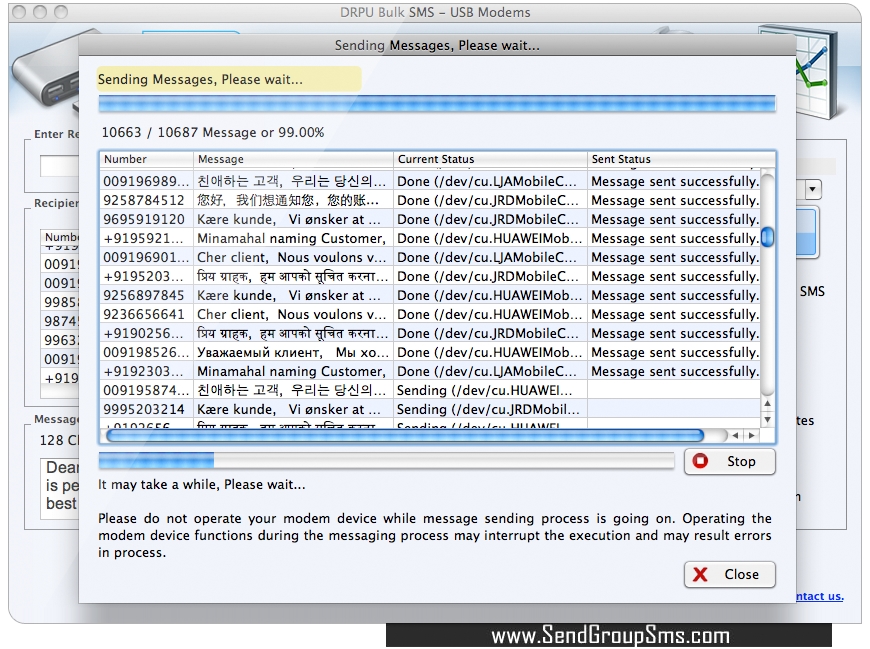Click the Russian message 'Уважаемый клиент' cell
This screenshot has width=870, height=649.
click(x=293, y=352)
